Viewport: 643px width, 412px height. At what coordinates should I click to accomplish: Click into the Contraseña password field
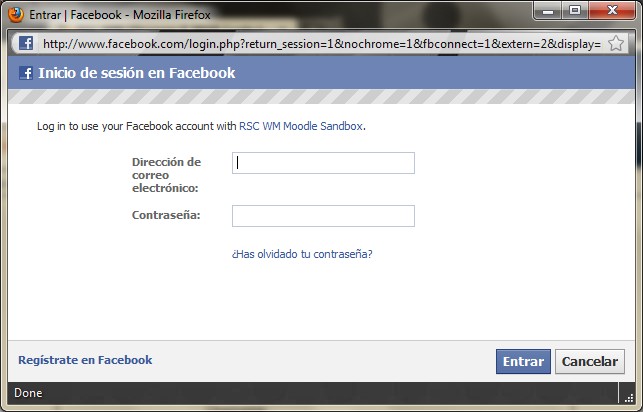323,216
